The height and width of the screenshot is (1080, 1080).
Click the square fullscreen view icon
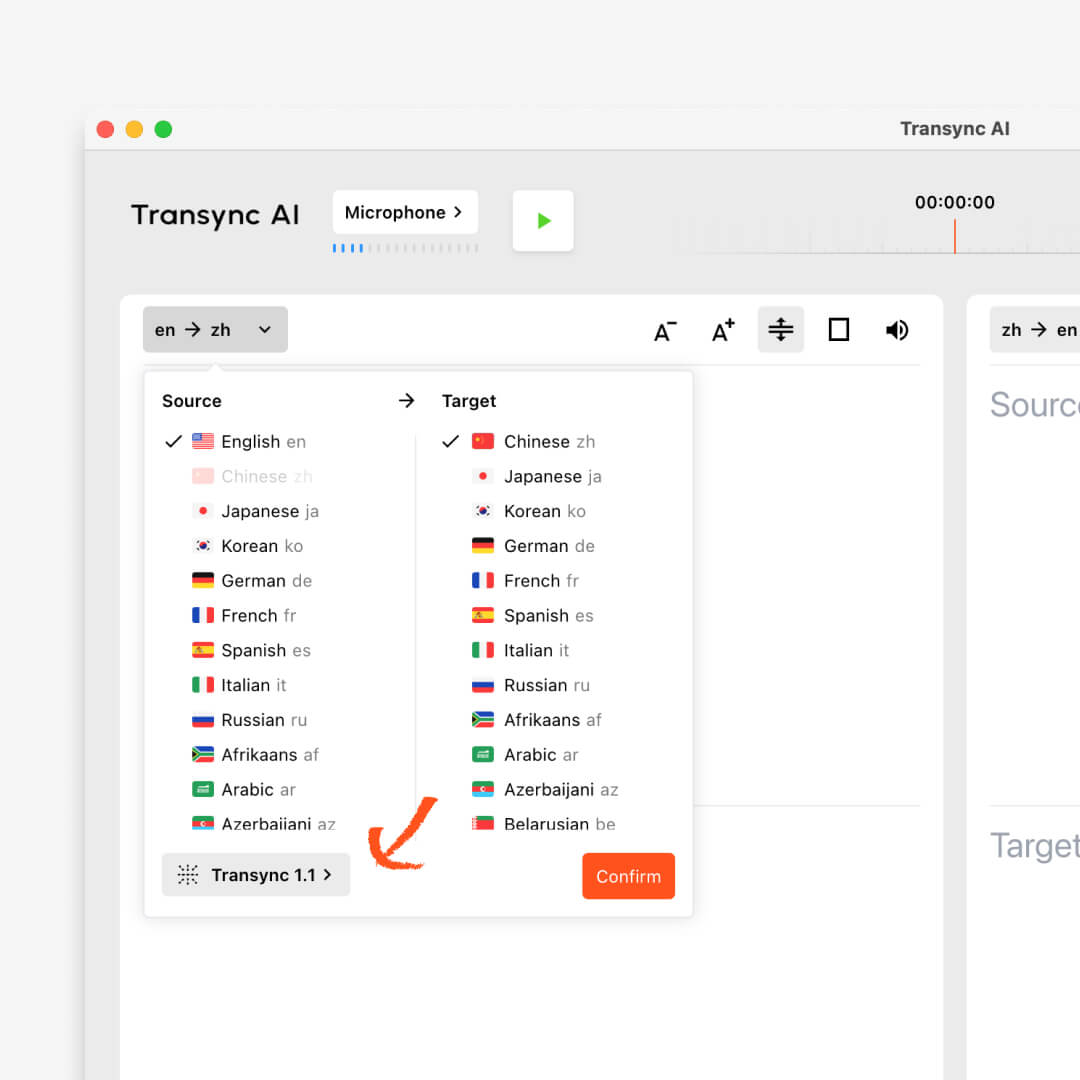pyautogui.click(x=839, y=330)
